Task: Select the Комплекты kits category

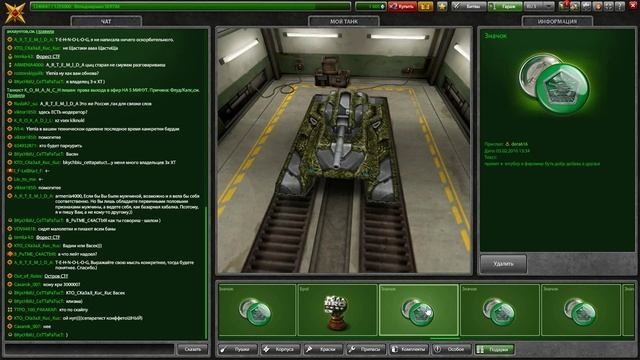Action: point(408,349)
